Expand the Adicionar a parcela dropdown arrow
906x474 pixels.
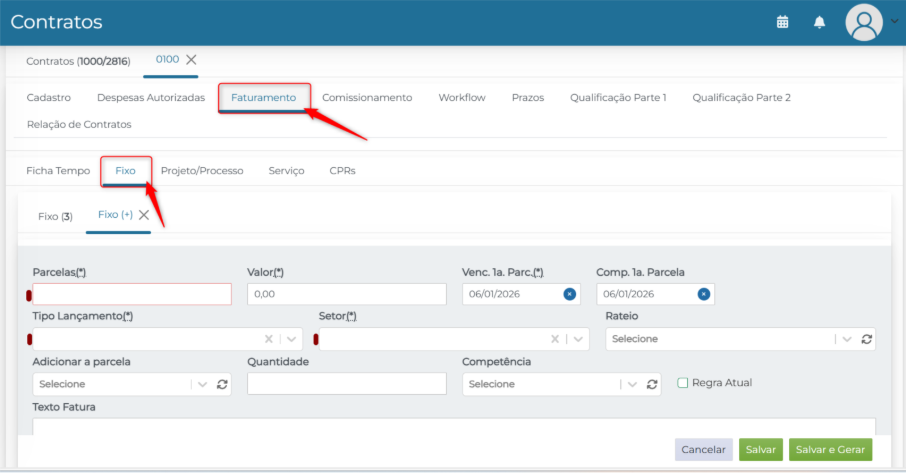202,384
